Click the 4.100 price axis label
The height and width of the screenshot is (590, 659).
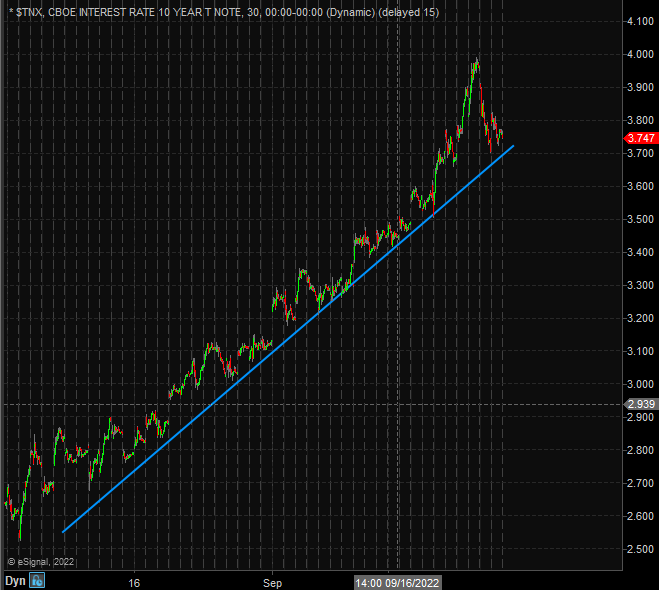(x=641, y=21)
